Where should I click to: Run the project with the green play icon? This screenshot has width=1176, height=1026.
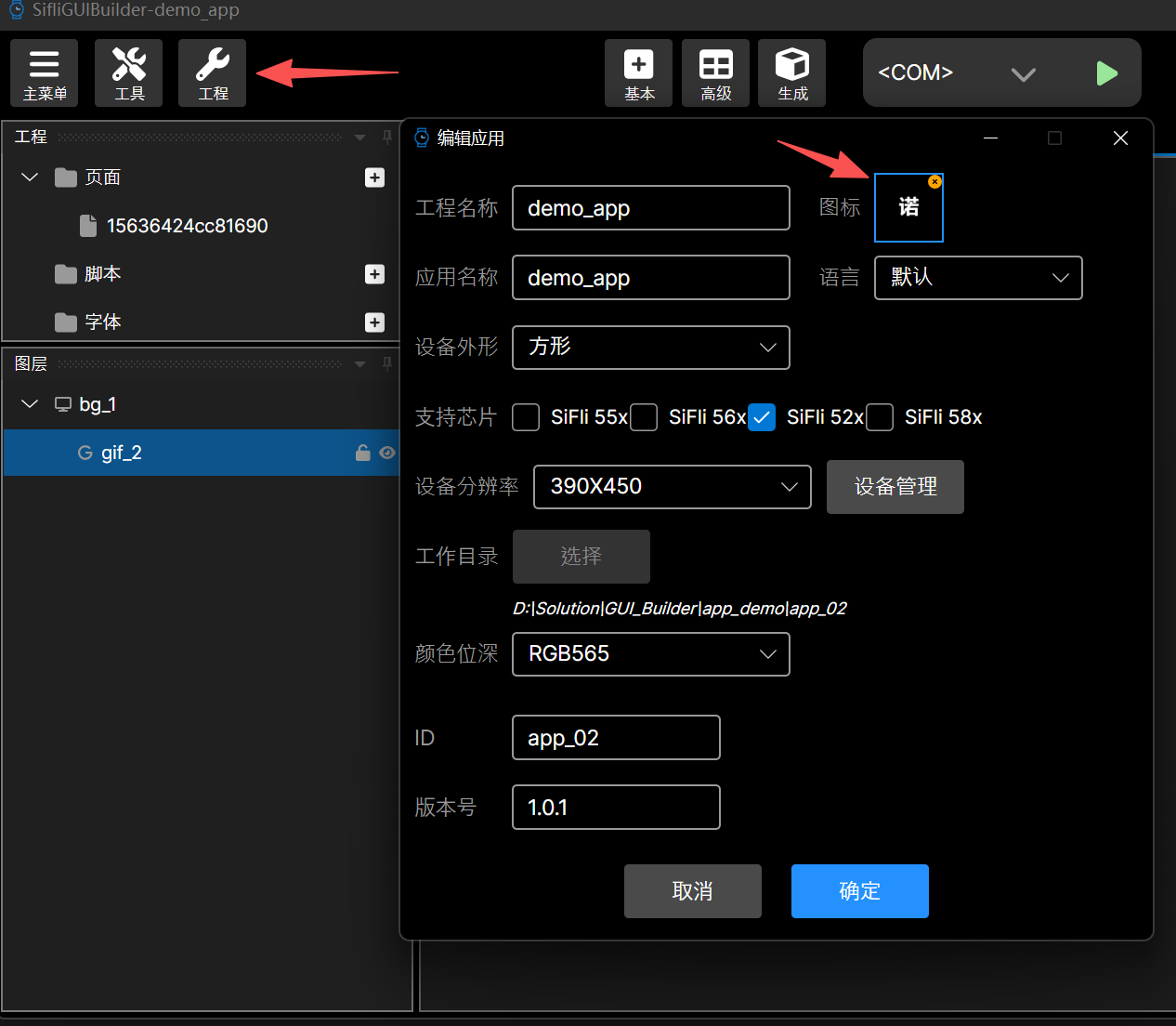point(1106,72)
